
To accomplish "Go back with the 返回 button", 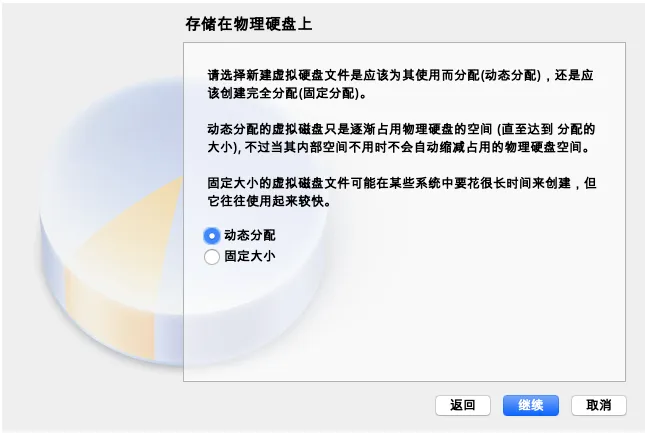I will (x=463, y=405).
